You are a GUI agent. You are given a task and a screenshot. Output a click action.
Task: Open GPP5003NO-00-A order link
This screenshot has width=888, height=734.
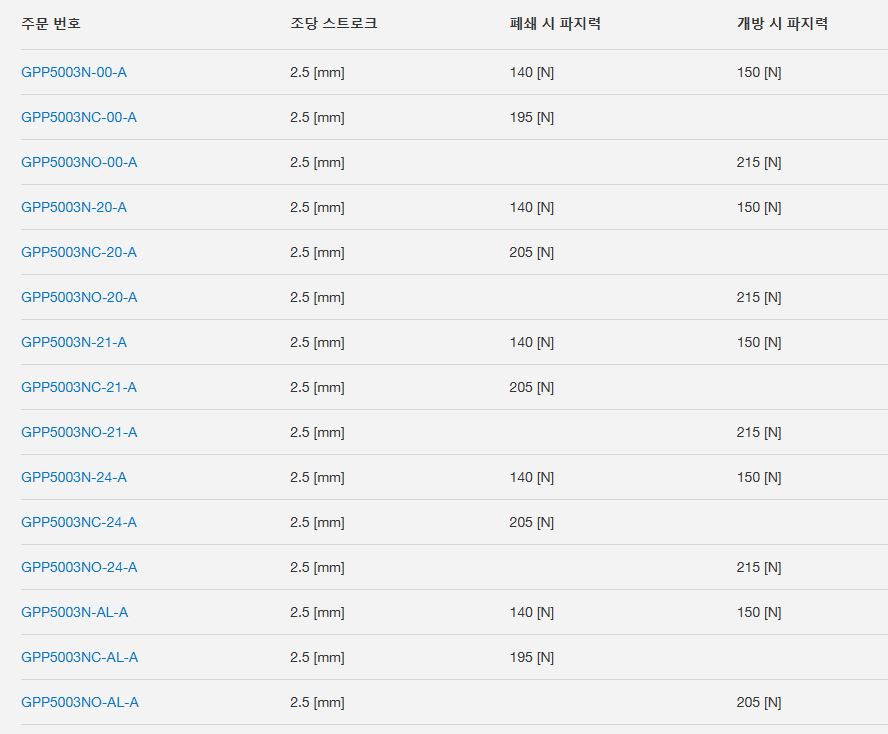(79, 162)
